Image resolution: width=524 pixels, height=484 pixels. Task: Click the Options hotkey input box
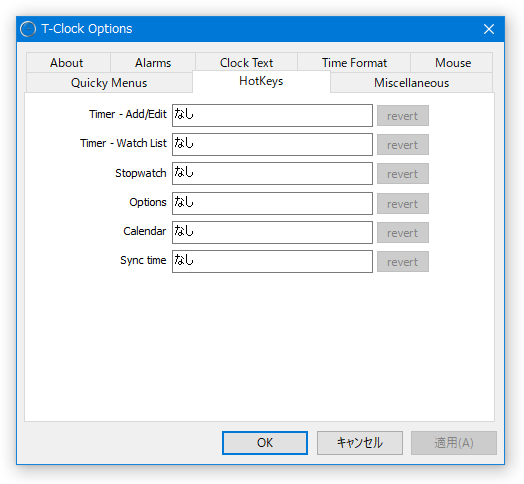point(272,203)
